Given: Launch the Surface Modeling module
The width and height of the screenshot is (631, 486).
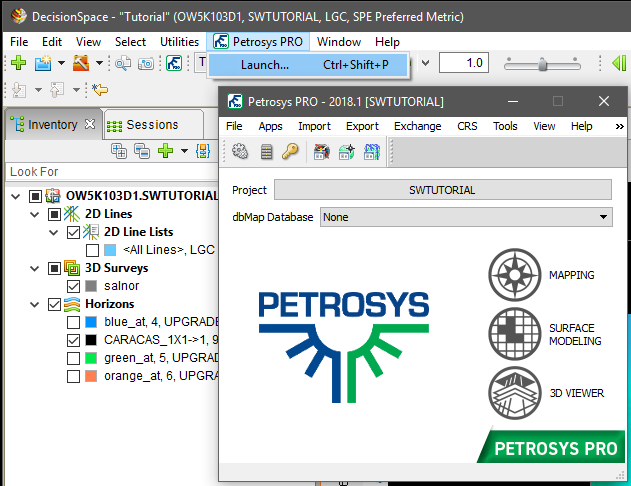Looking at the screenshot, I should click(x=513, y=333).
